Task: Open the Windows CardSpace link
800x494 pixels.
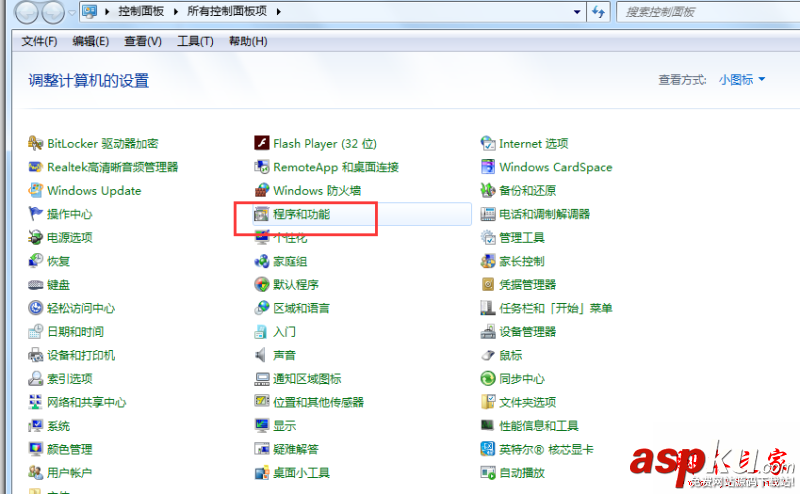Action: [556, 167]
